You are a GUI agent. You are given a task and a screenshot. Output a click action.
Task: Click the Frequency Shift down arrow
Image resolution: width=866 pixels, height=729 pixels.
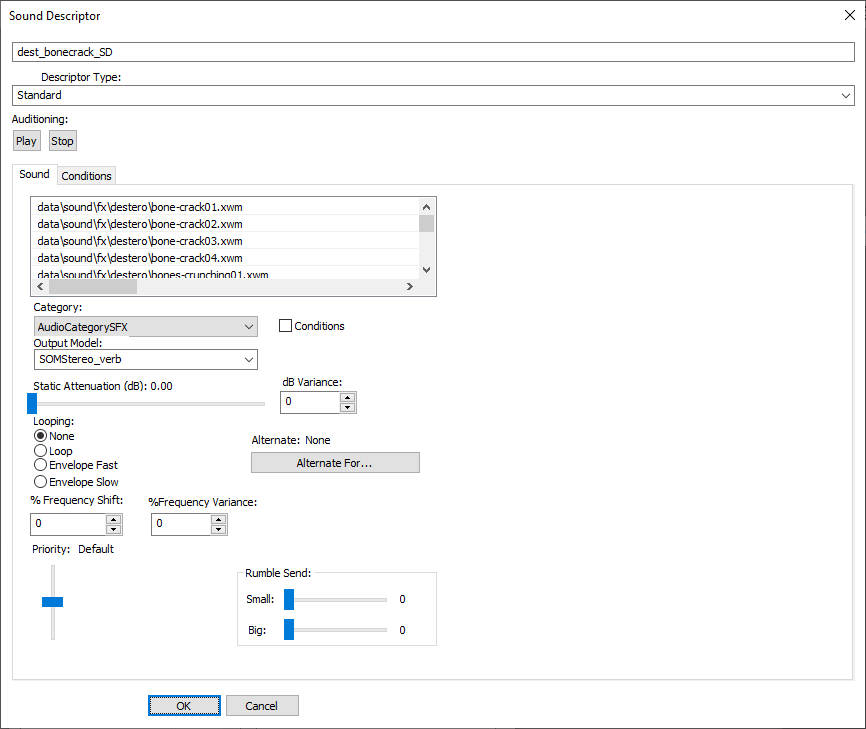point(113,530)
